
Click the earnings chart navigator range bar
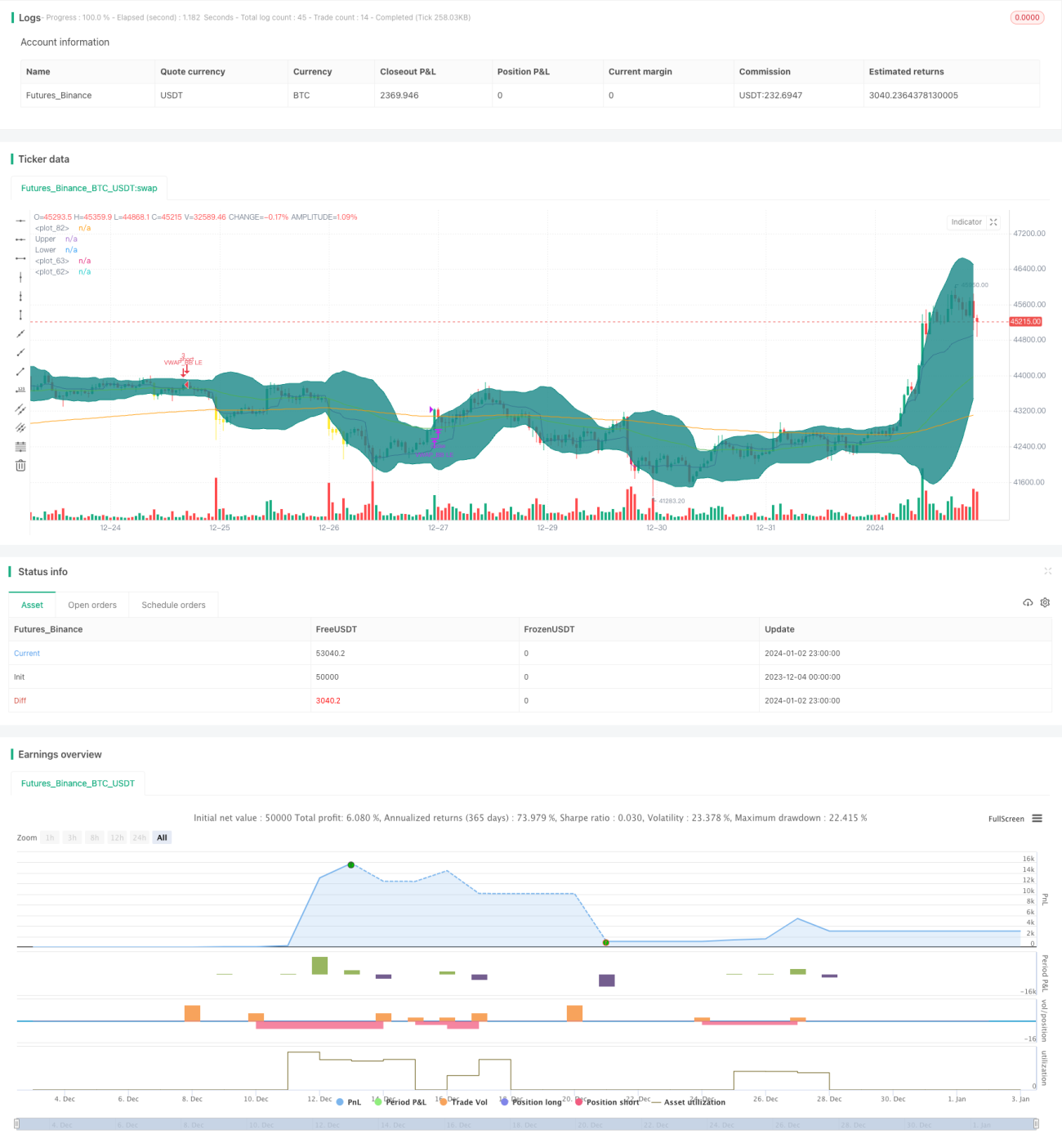click(527, 1124)
